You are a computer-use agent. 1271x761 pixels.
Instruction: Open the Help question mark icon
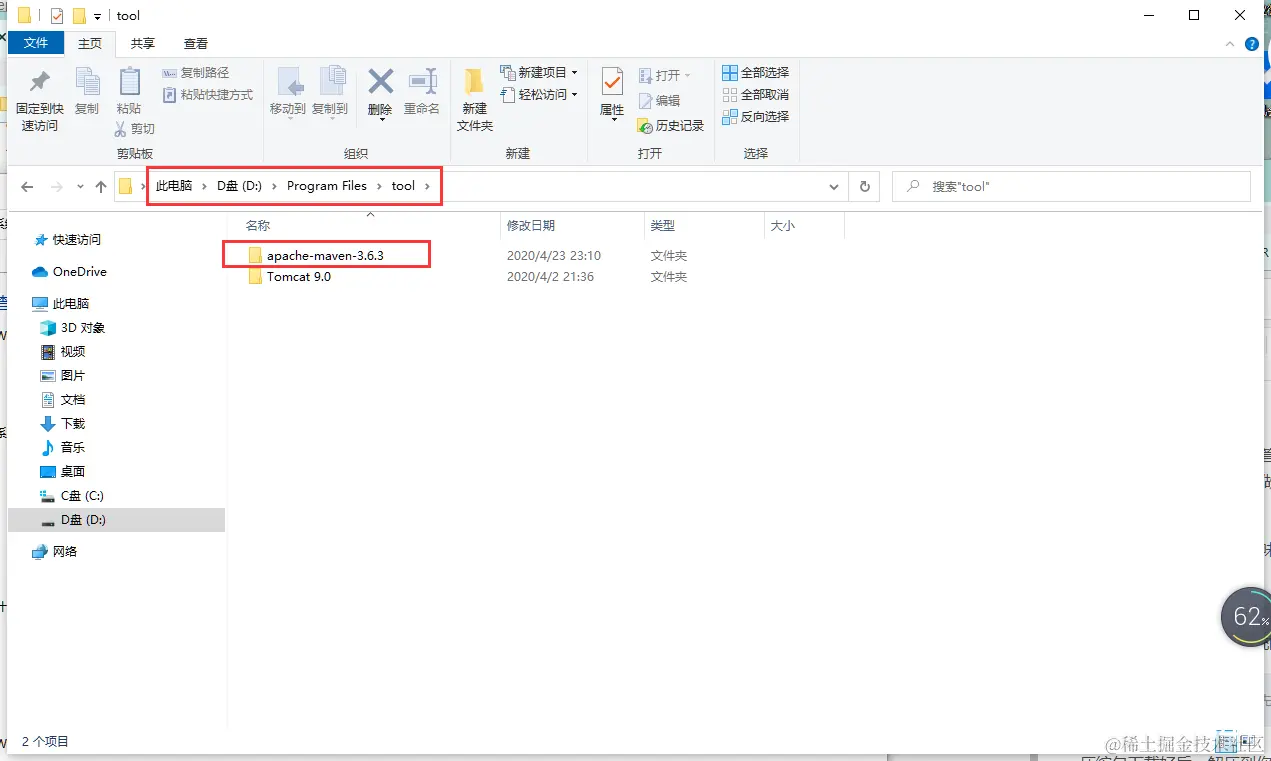1250,44
